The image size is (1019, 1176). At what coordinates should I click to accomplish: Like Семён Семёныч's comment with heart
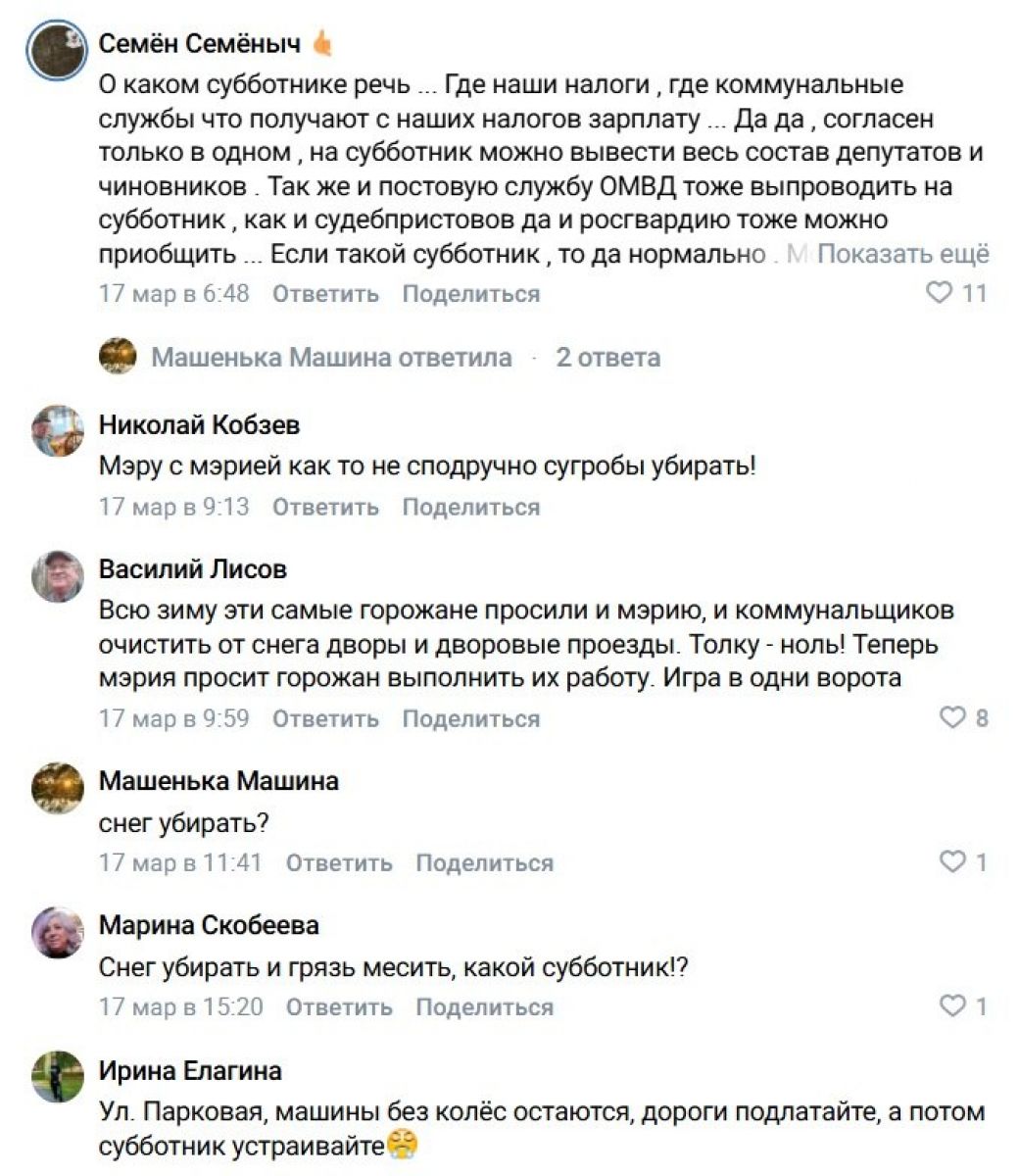pos(939,293)
